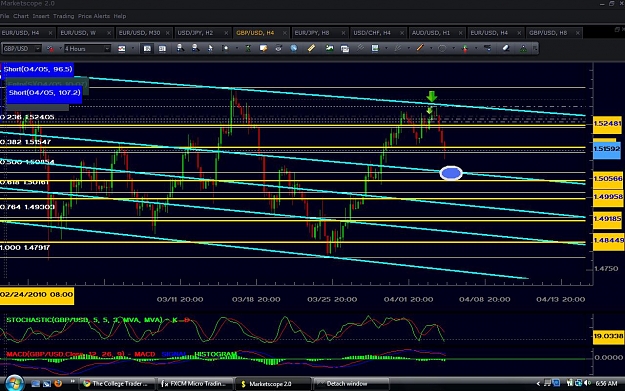The height and width of the screenshot is (391, 625).
Task: Click the globe icon in toolbar
Action: click(x=294, y=48)
